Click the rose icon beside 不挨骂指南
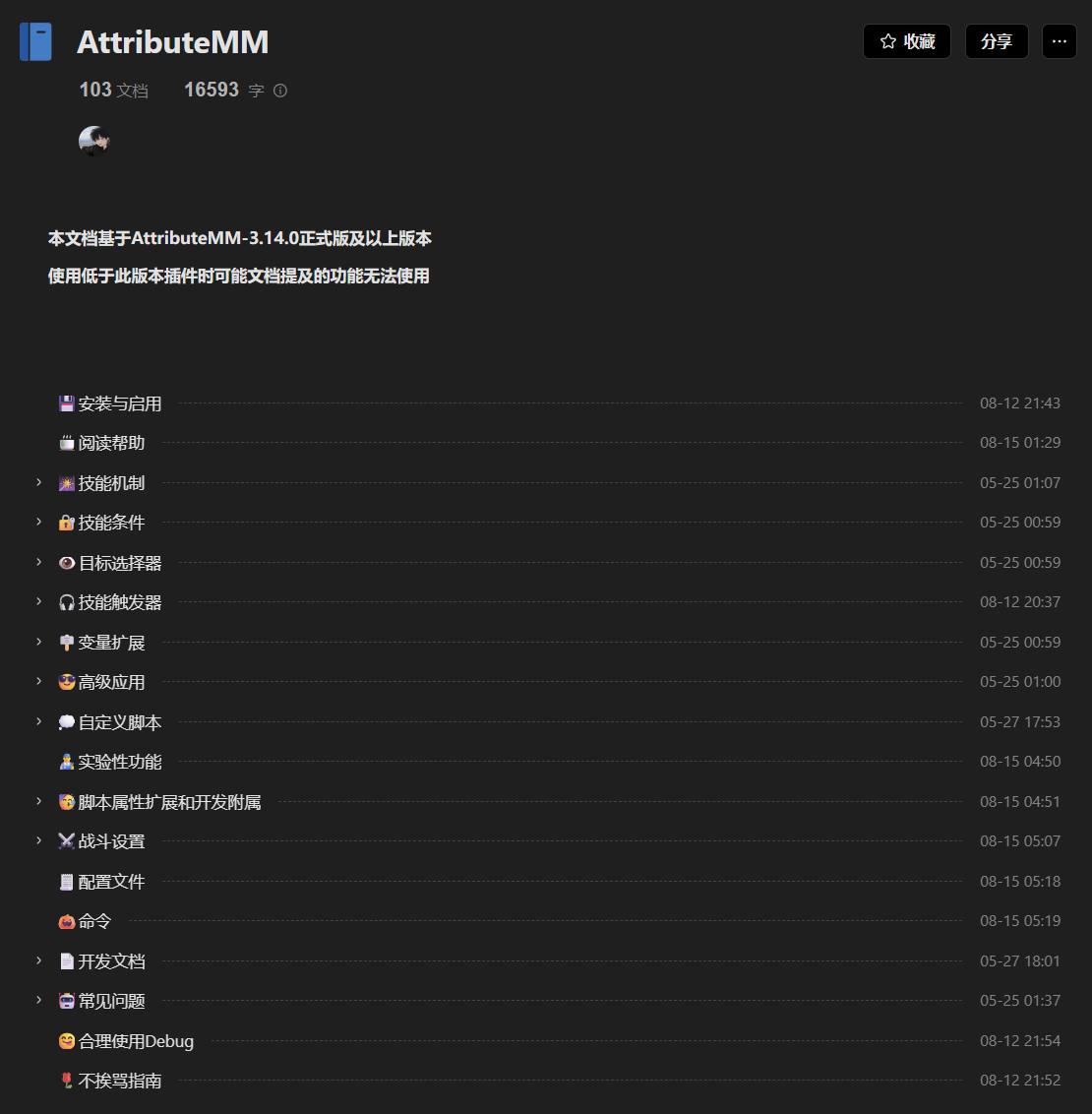 tap(67, 1081)
